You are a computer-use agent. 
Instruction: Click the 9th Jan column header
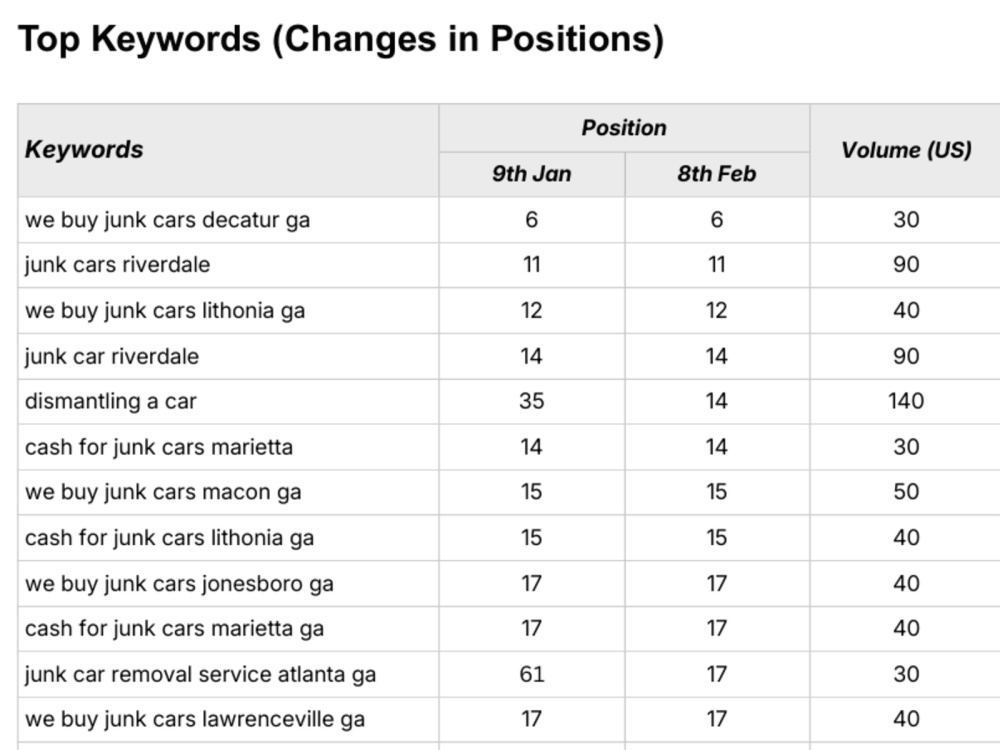point(532,174)
